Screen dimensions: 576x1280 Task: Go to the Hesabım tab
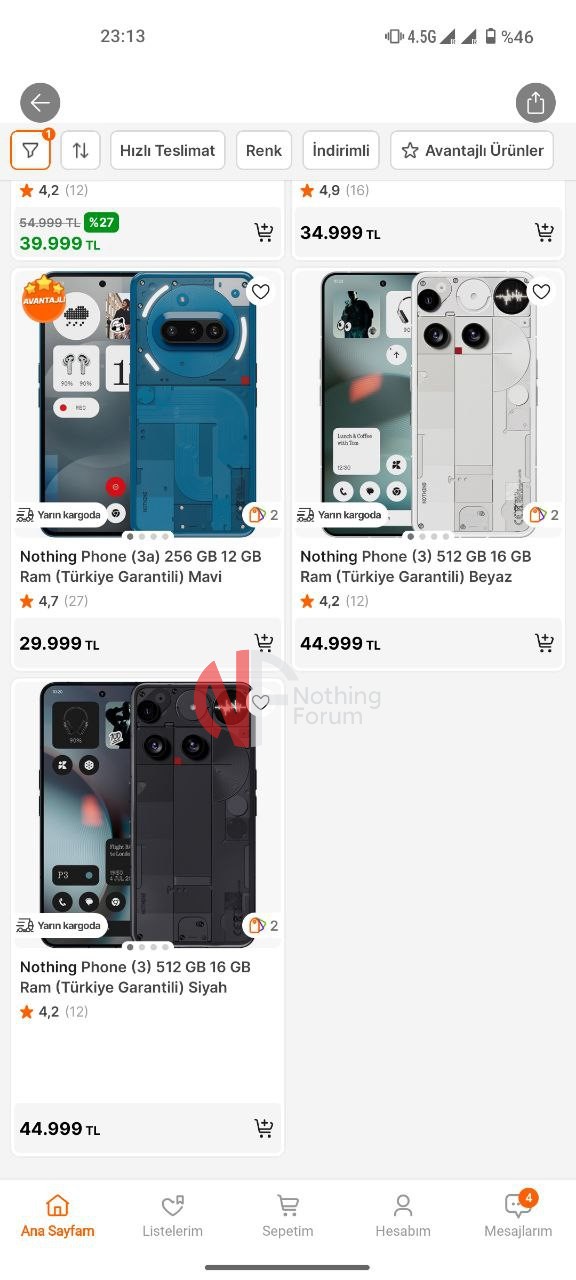[x=403, y=1216]
